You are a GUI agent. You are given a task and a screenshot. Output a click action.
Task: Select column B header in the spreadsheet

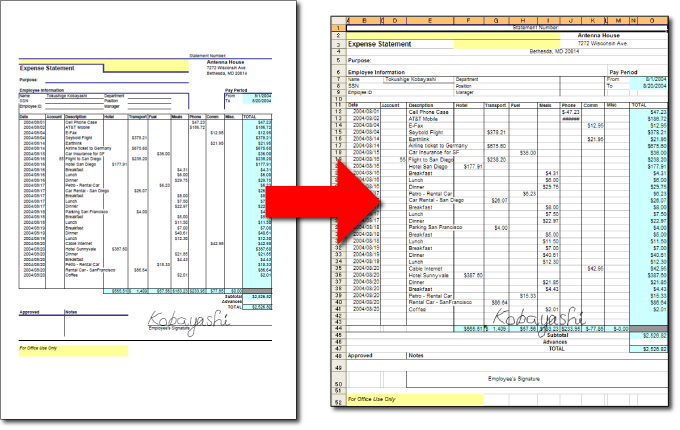tap(364, 20)
